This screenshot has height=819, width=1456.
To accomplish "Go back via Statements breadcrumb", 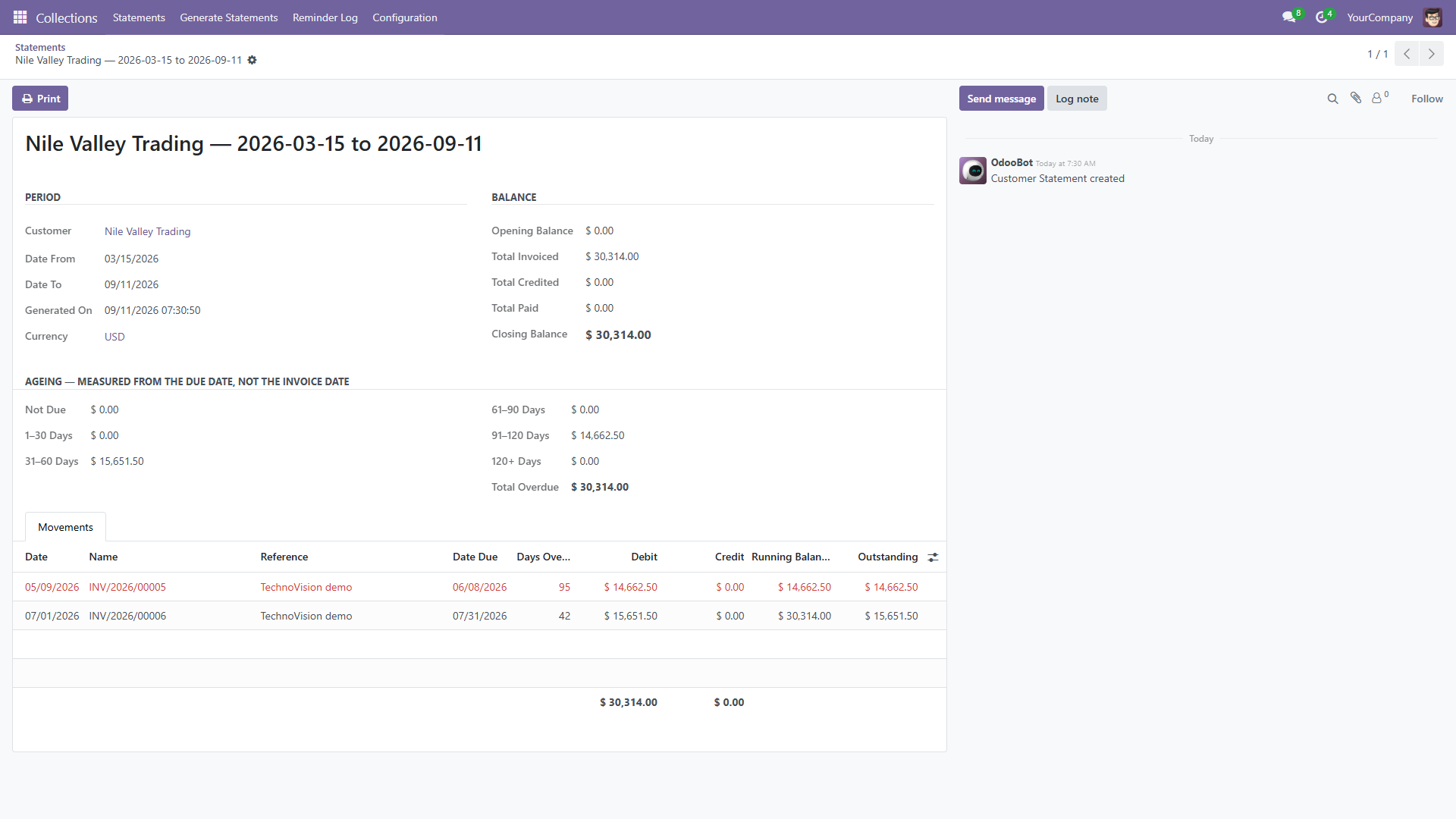I will [x=40, y=47].
